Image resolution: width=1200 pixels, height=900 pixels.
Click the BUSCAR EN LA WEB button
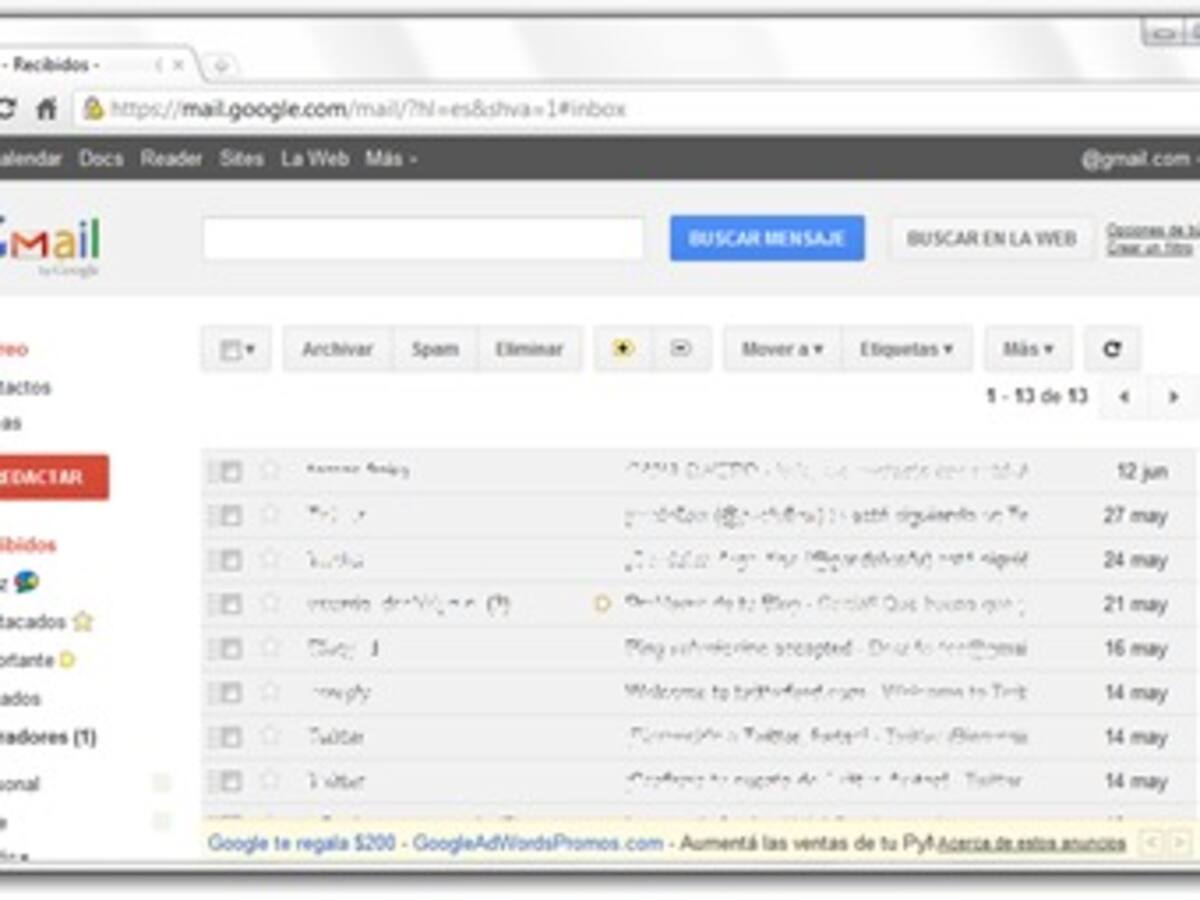click(x=992, y=239)
